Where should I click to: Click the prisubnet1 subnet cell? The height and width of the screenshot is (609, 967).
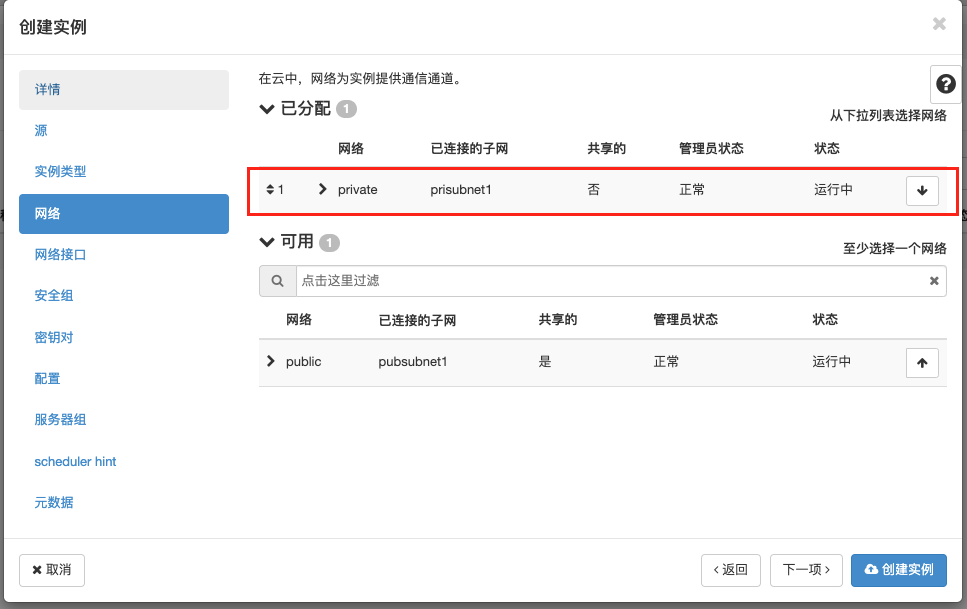[461, 190]
